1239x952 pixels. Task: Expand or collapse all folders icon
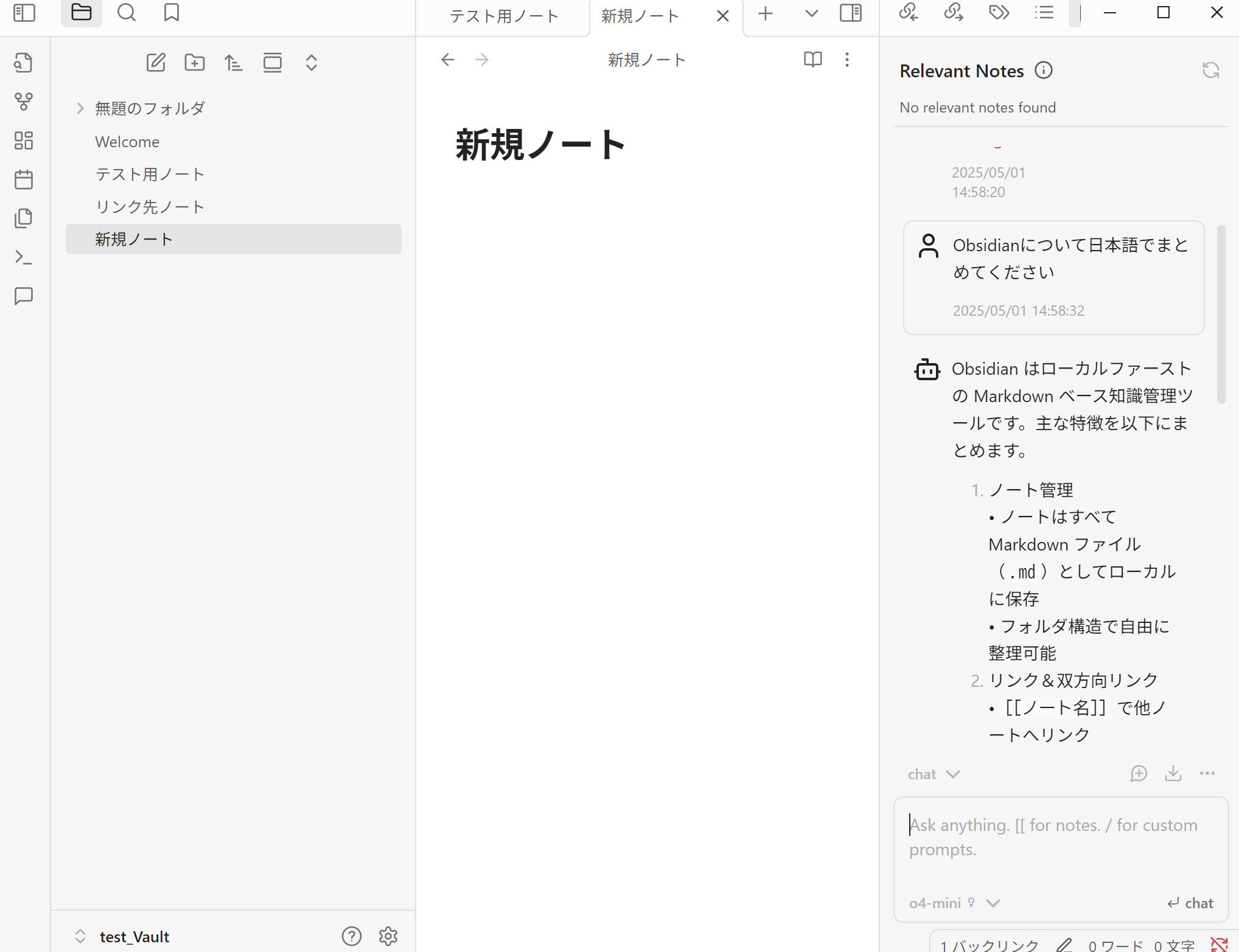[x=312, y=63]
